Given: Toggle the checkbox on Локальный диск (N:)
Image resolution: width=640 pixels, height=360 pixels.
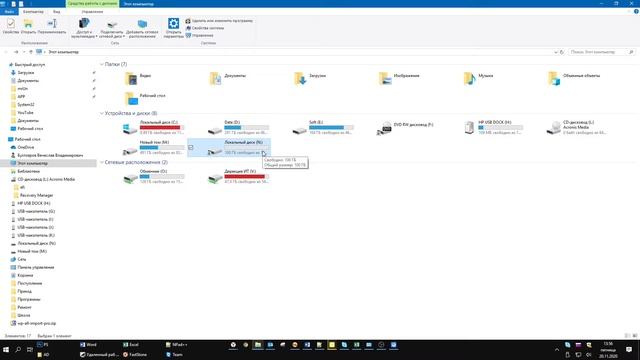Looking at the screenshot, I should pos(191,147).
